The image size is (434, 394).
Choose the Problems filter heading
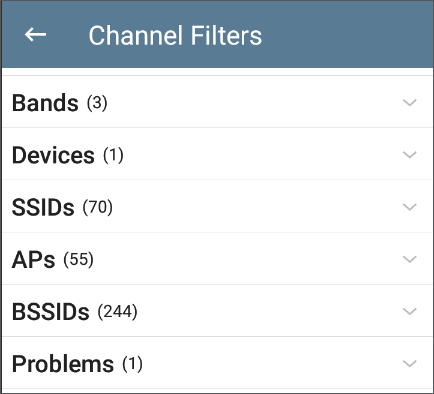(x=63, y=364)
